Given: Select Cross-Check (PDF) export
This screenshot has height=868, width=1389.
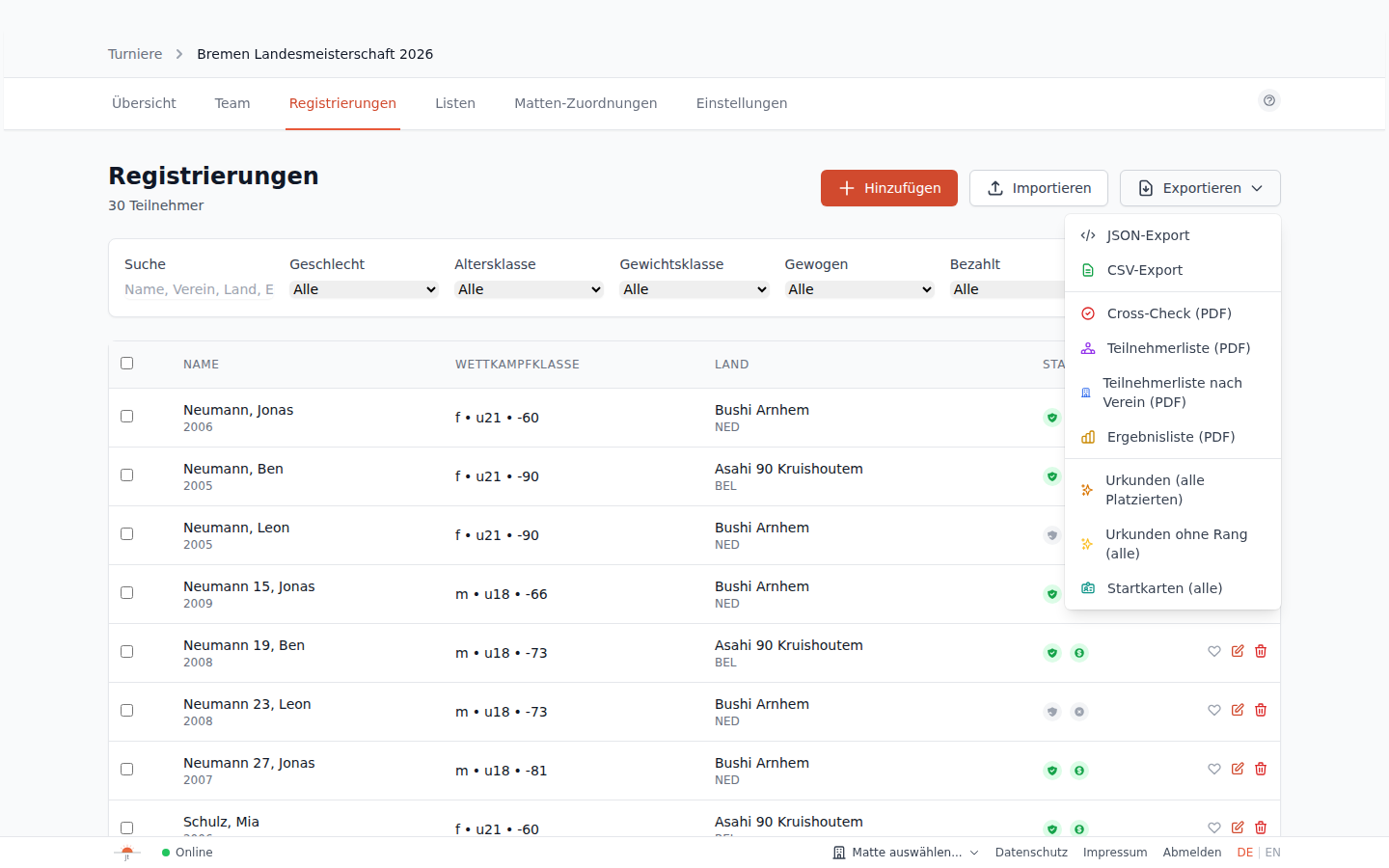Looking at the screenshot, I should pyautogui.click(x=1173, y=313).
